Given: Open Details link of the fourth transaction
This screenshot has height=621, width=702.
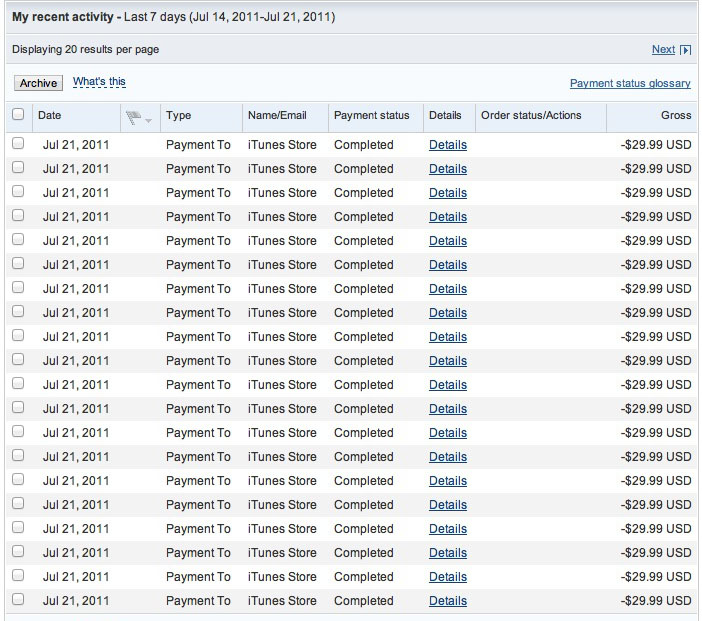Looking at the screenshot, I should tap(448, 217).
